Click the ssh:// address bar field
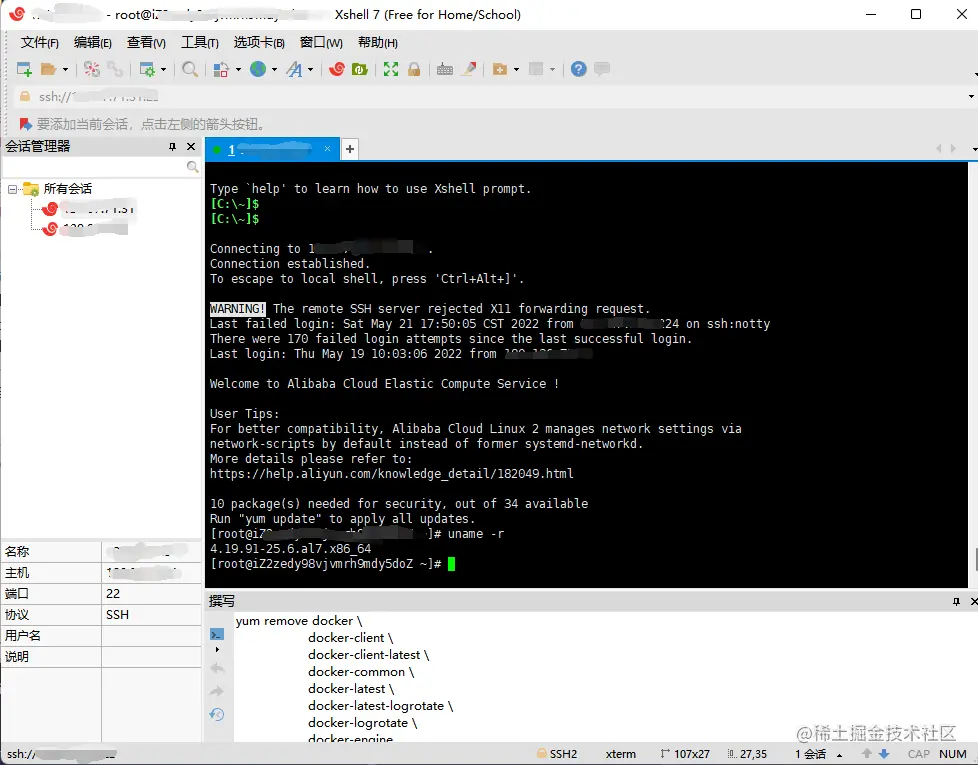 (x=490, y=97)
